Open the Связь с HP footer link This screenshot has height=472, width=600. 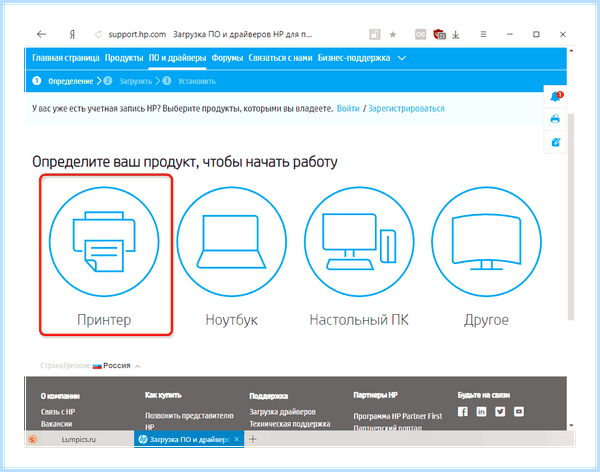point(58,412)
